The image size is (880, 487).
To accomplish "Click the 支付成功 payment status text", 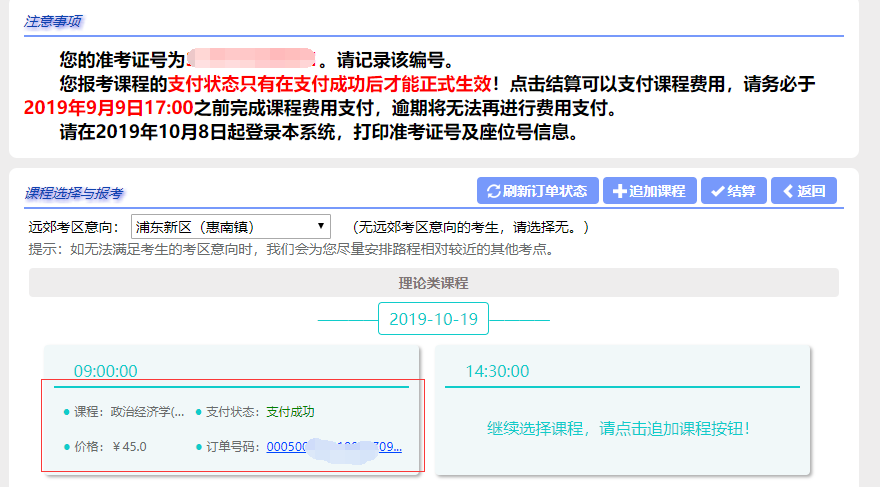I will tap(289, 411).
